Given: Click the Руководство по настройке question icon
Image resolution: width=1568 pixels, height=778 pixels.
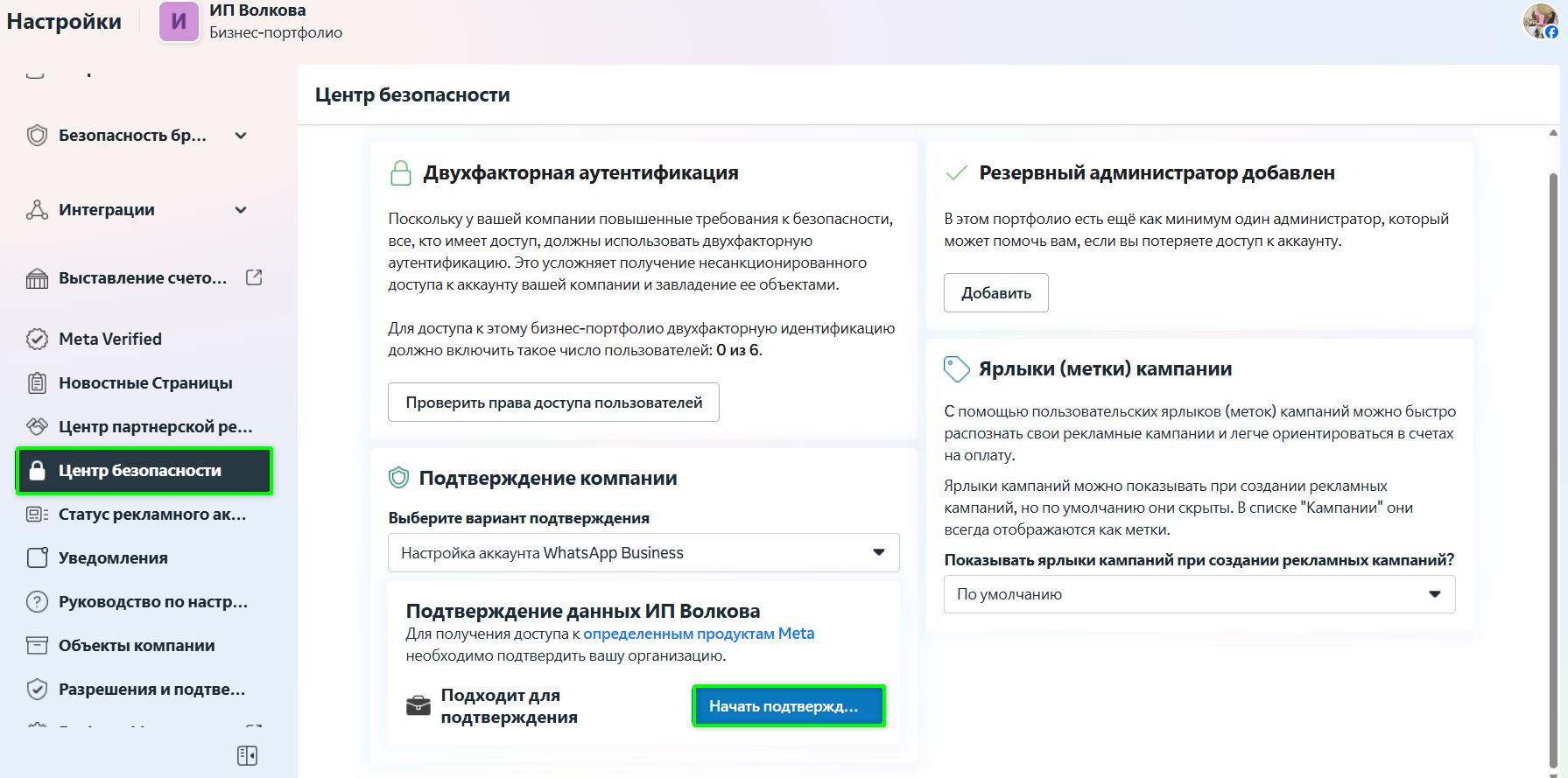Looking at the screenshot, I should pyautogui.click(x=37, y=601).
